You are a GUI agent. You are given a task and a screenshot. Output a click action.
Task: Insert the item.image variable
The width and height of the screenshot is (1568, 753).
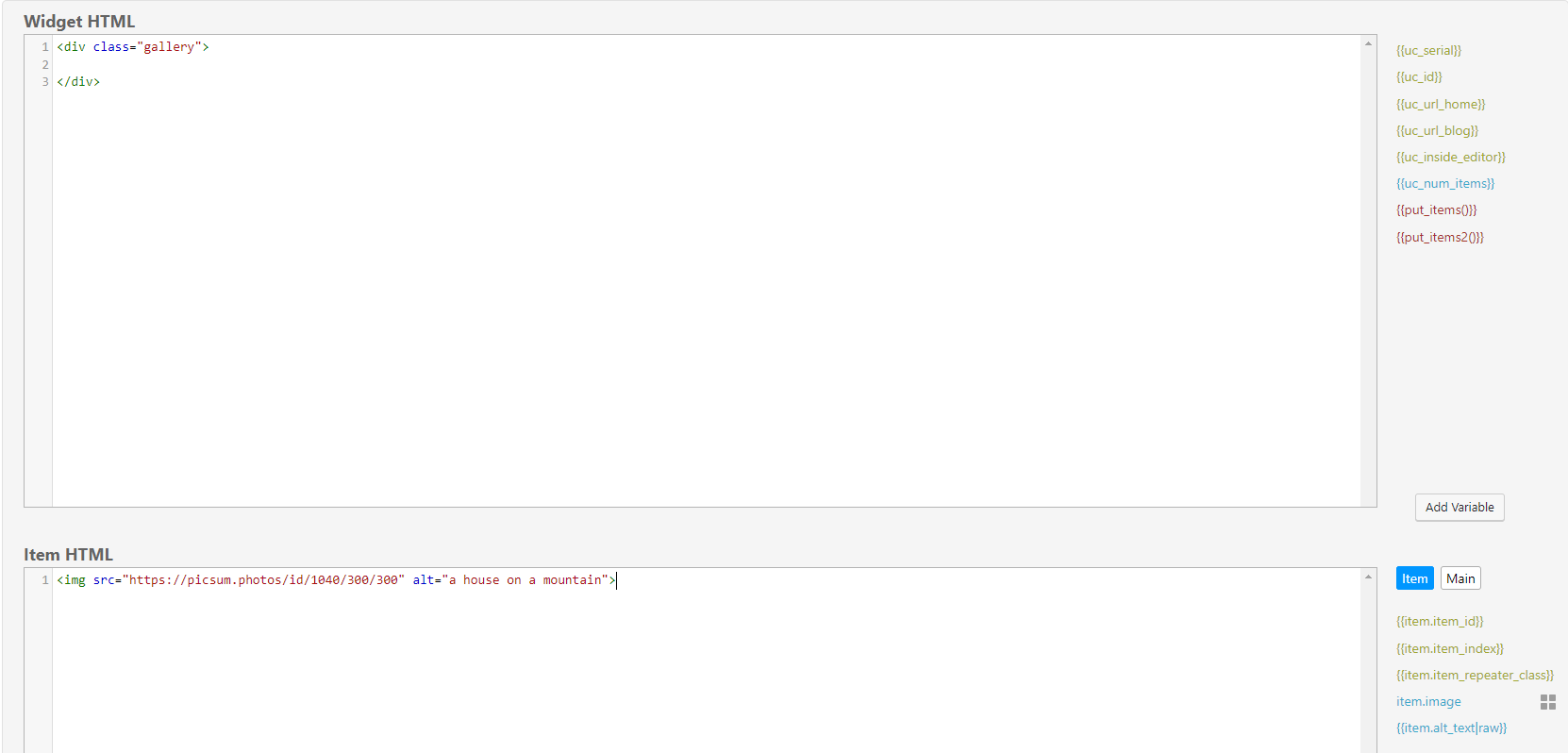[1428, 701]
